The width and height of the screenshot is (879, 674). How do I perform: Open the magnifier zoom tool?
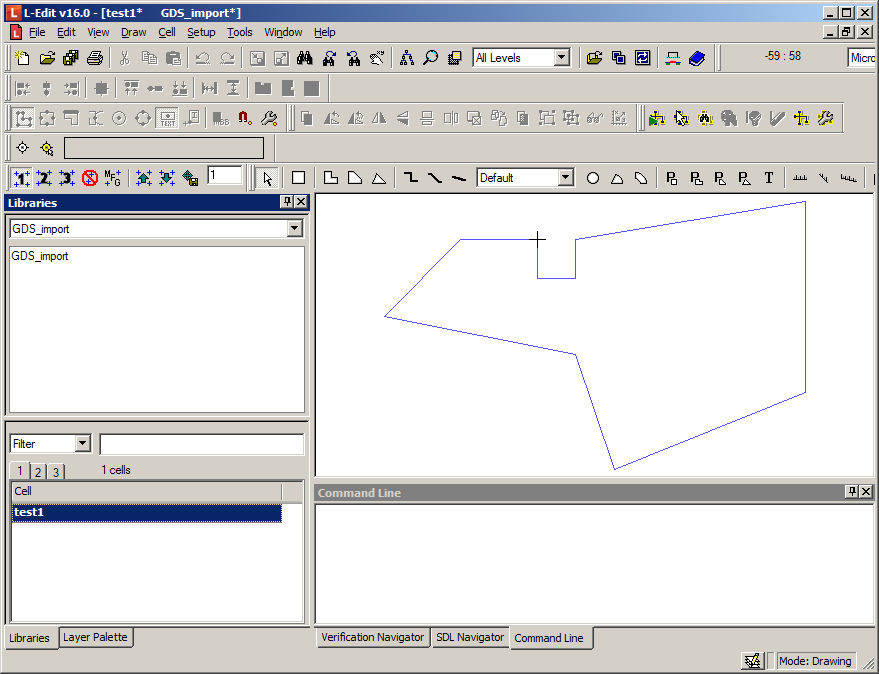430,58
